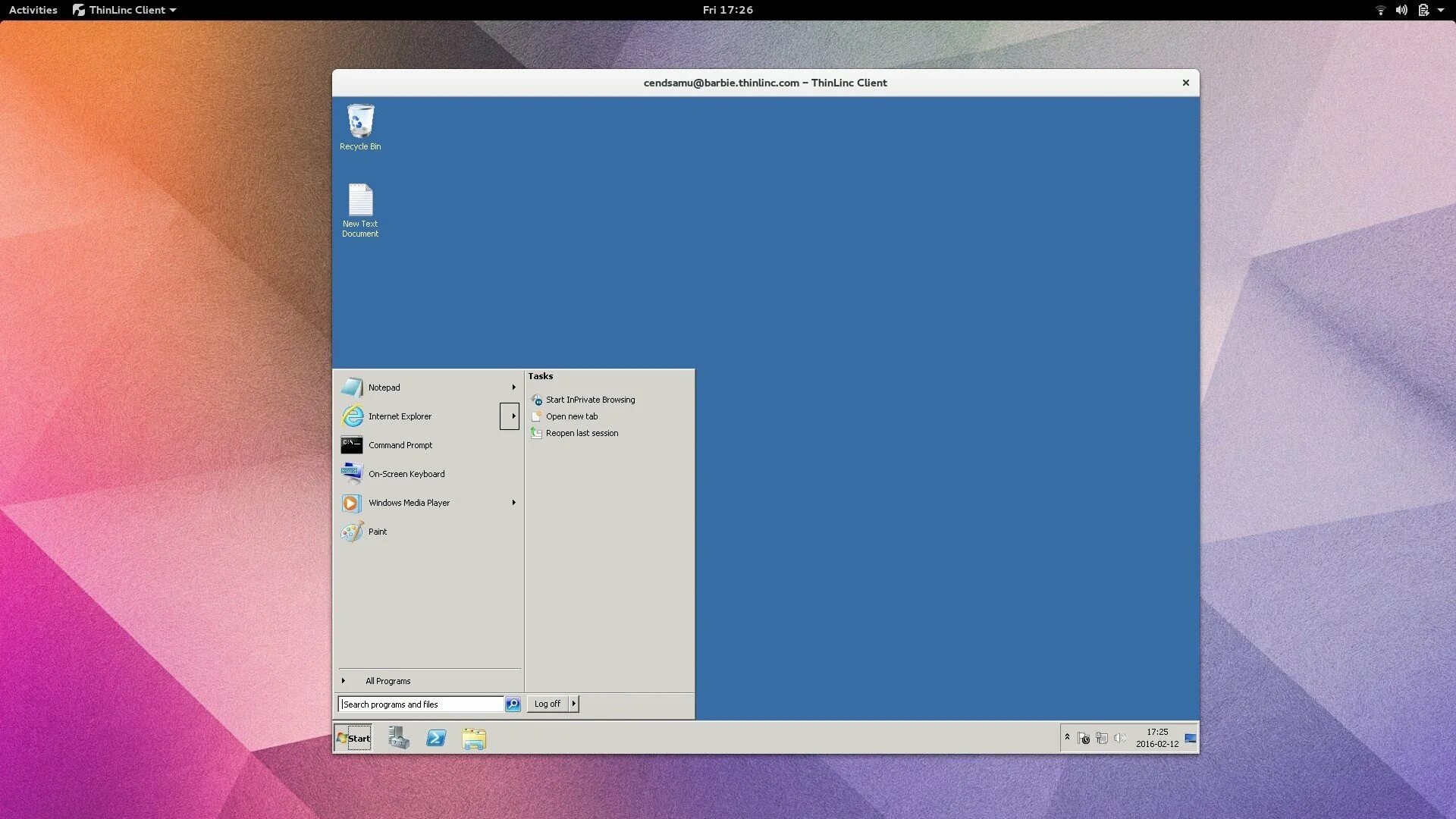This screenshot has height=819, width=1456.
Task: Choose Start InPrivate Browsing task
Action: coord(590,400)
